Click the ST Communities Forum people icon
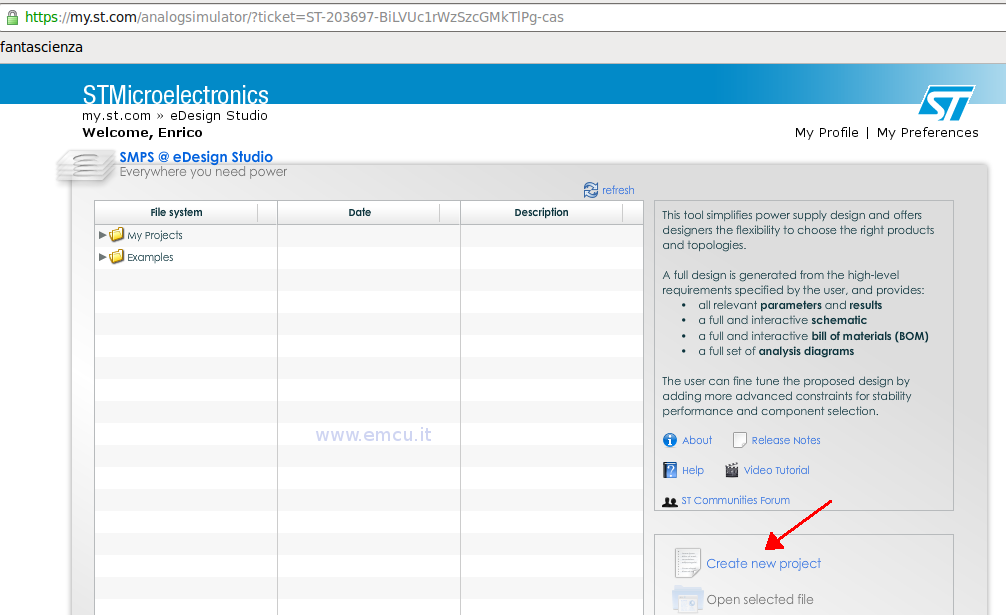This screenshot has width=1006, height=615. pyautogui.click(x=670, y=501)
